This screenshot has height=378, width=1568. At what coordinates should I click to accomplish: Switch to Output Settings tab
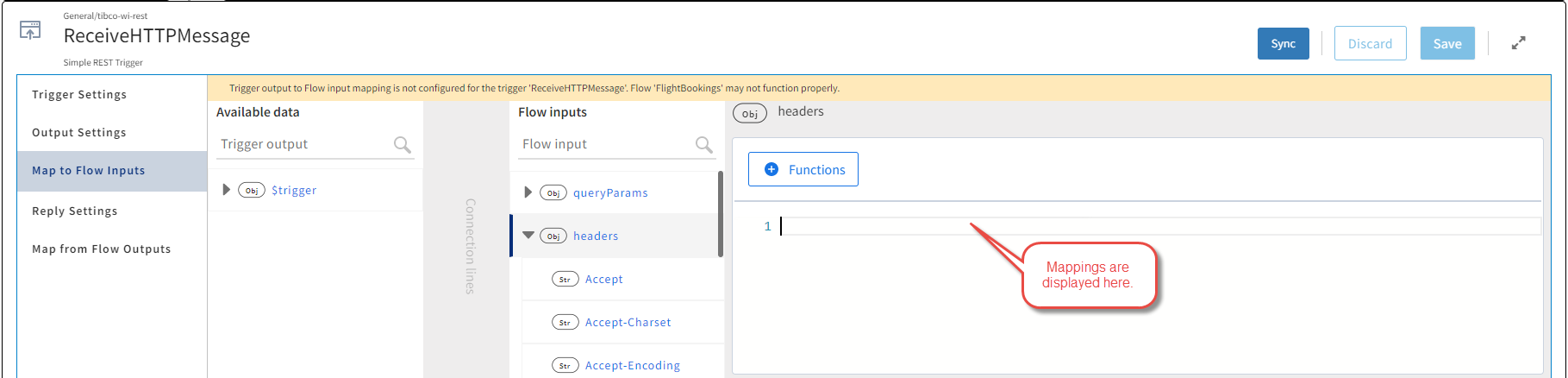tap(79, 133)
